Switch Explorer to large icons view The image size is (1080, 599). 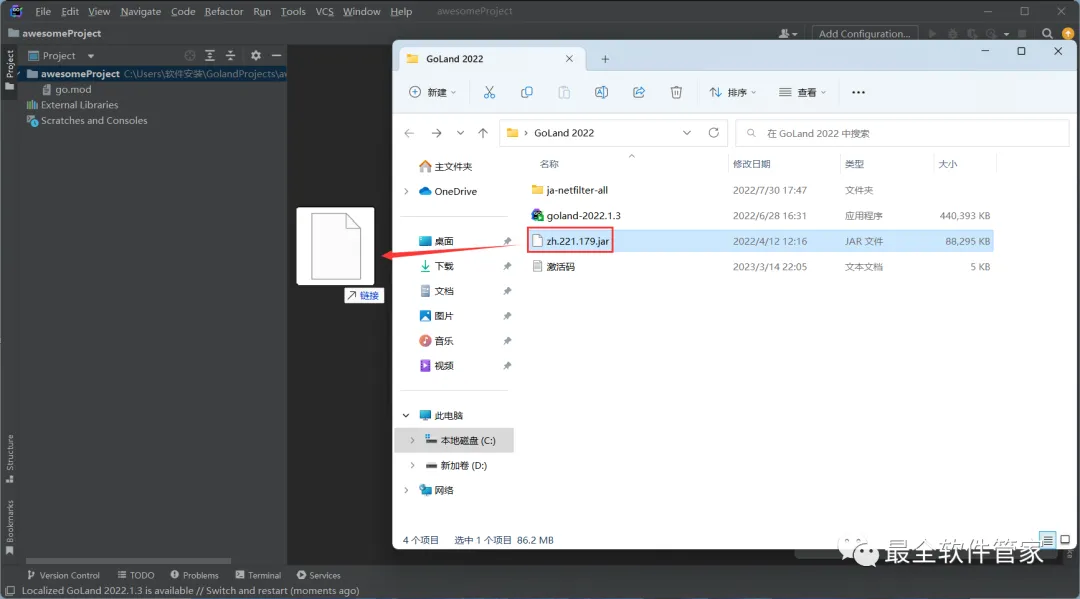(1065, 540)
